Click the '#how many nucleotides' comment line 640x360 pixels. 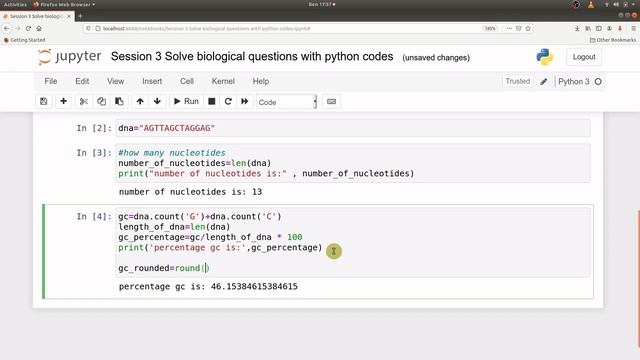tap(172, 153)
